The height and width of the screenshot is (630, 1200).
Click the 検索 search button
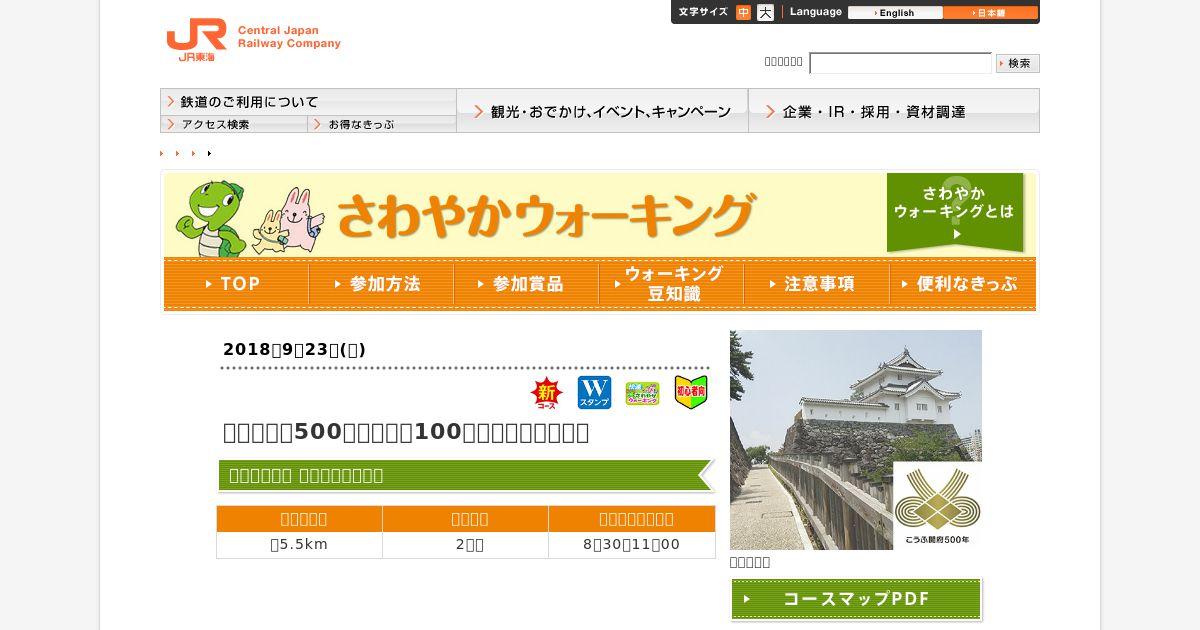click(x=1018, y=63)
